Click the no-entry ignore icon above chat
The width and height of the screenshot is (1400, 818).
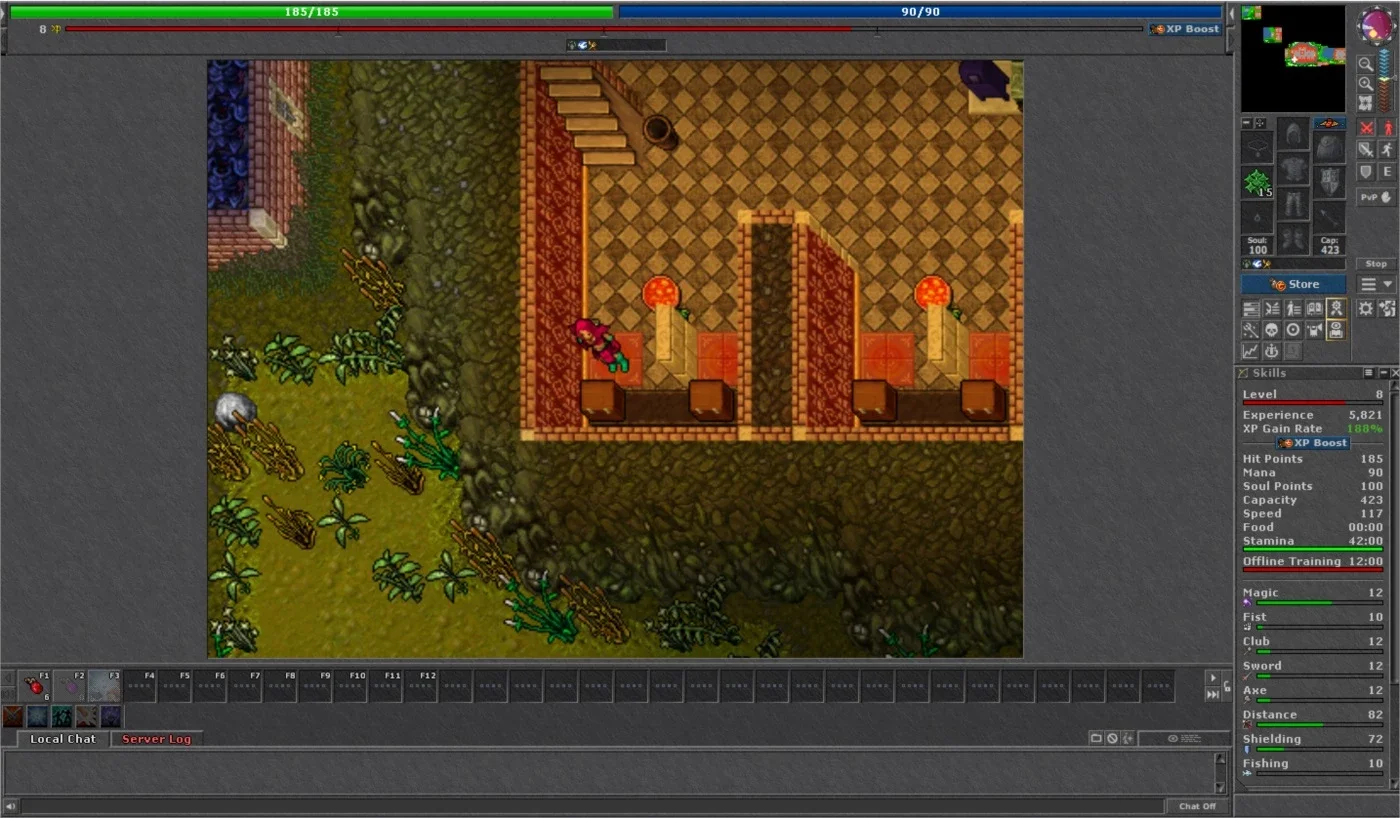[1112, 738]
